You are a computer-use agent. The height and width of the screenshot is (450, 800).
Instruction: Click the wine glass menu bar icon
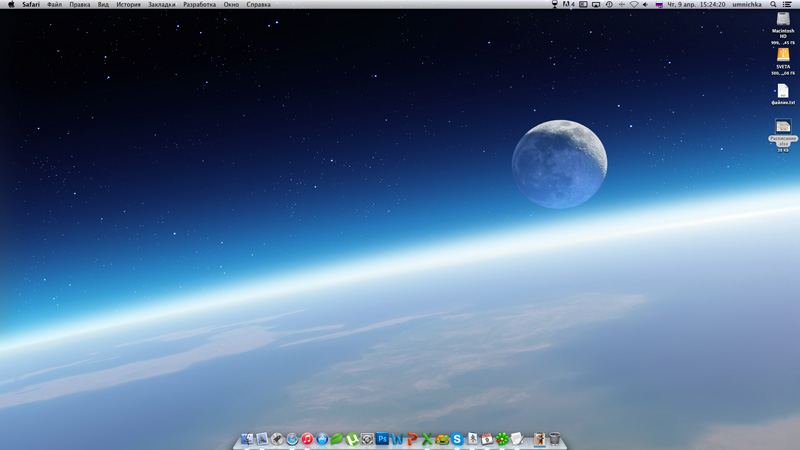click(555, 5)
